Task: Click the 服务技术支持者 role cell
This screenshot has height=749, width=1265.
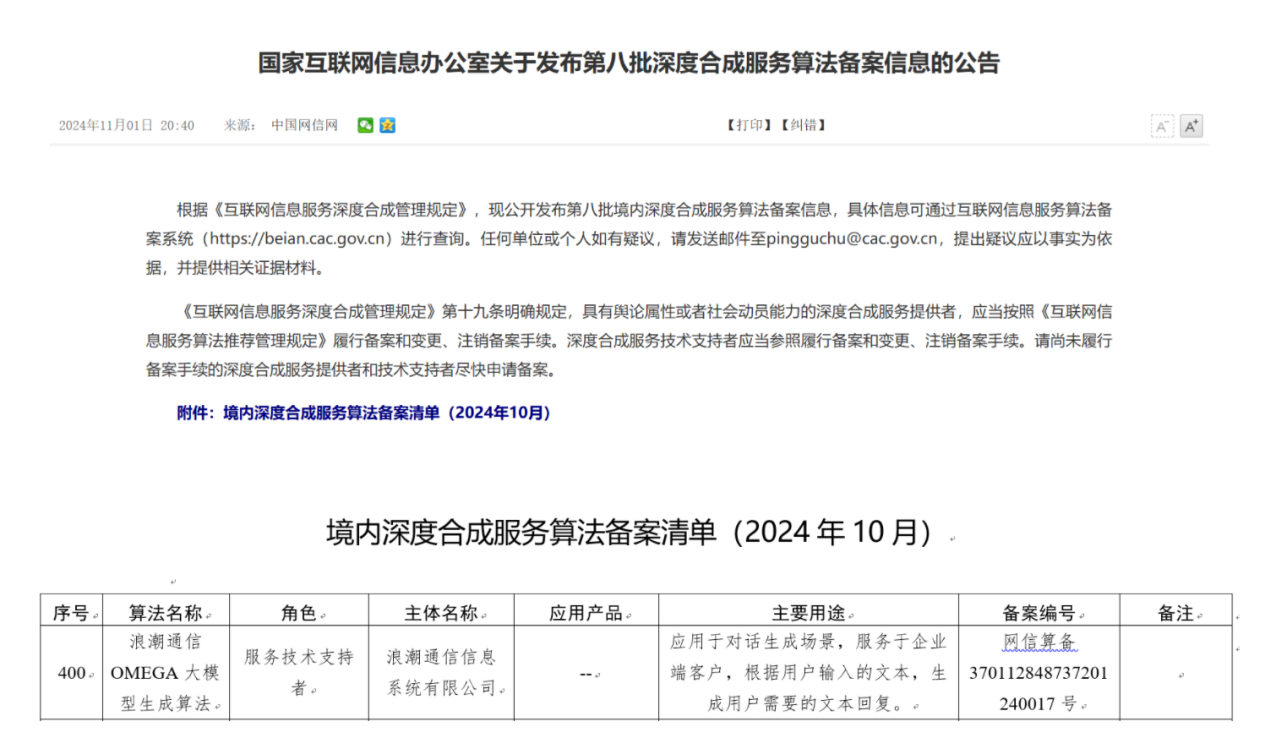Action: click(299, 673)
